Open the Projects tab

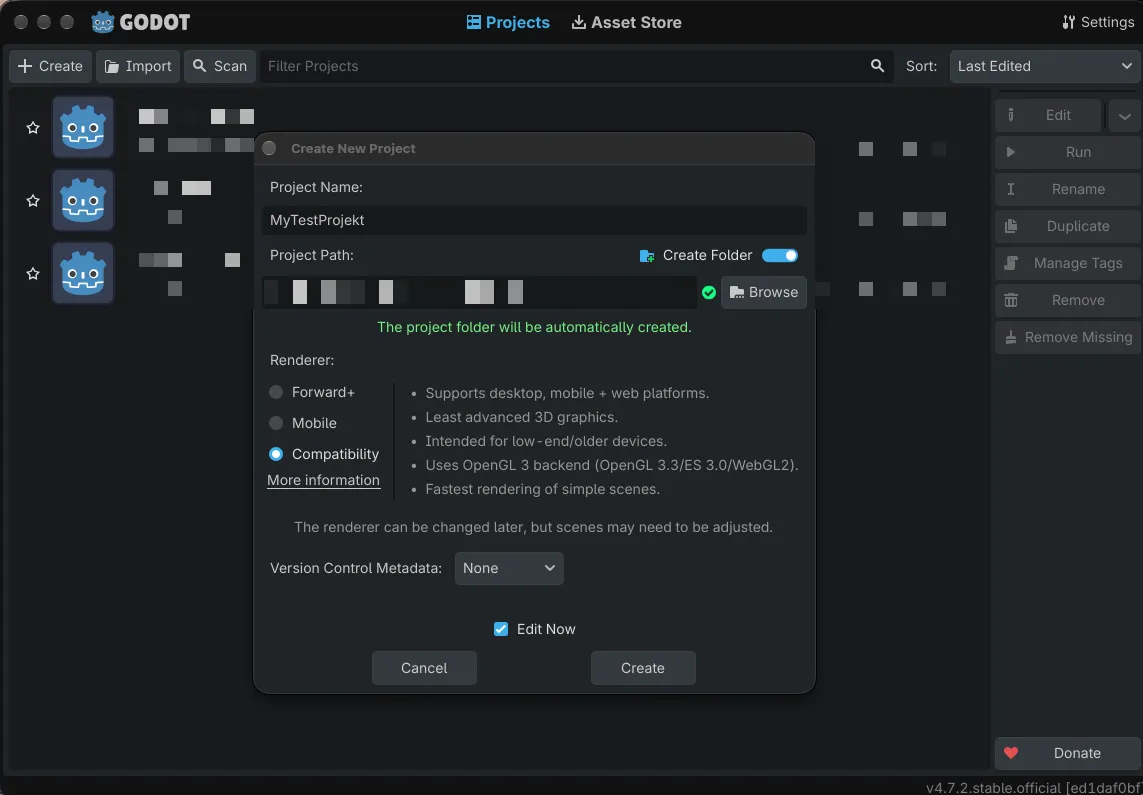508,23
